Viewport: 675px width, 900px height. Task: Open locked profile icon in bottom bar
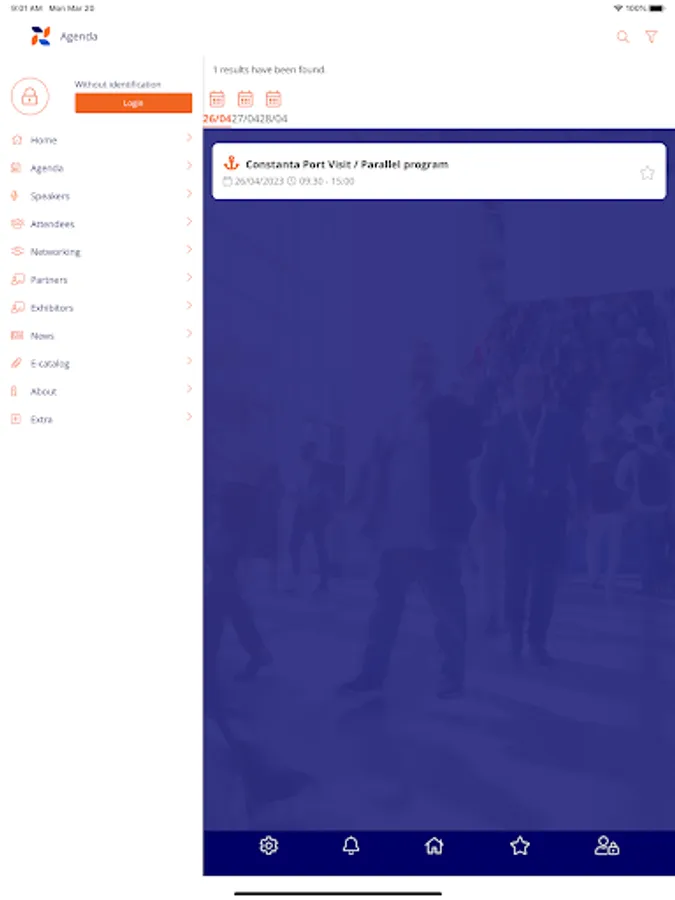[607, 845]
